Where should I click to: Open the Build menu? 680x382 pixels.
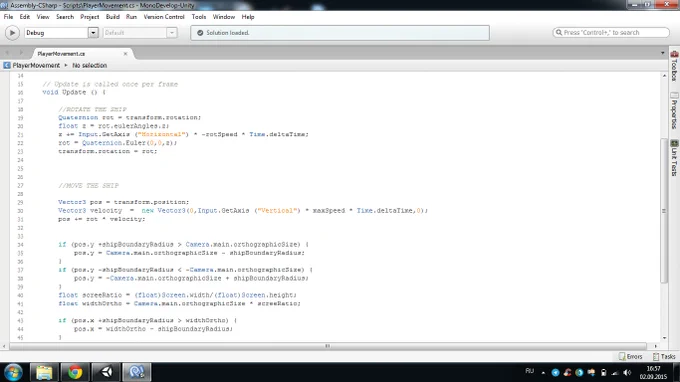(x=113, y=17)
